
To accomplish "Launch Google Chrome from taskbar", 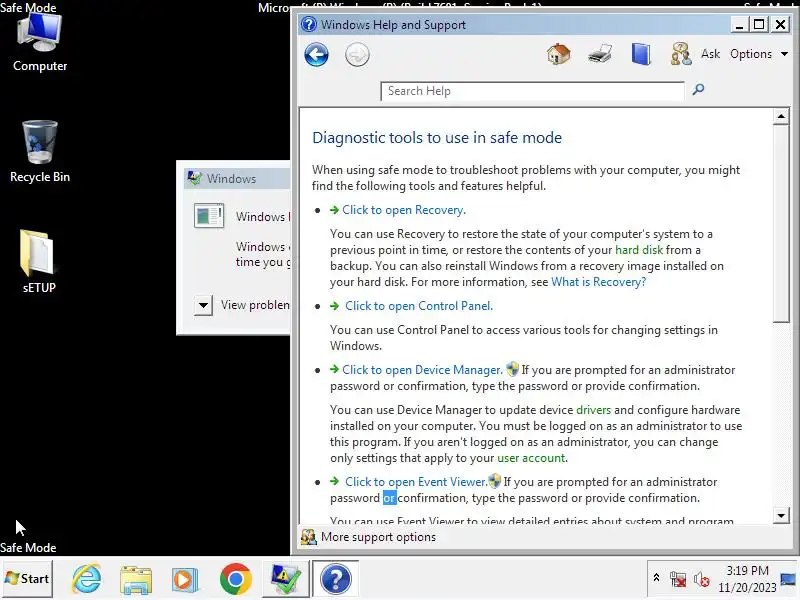I will pos(236,579).
